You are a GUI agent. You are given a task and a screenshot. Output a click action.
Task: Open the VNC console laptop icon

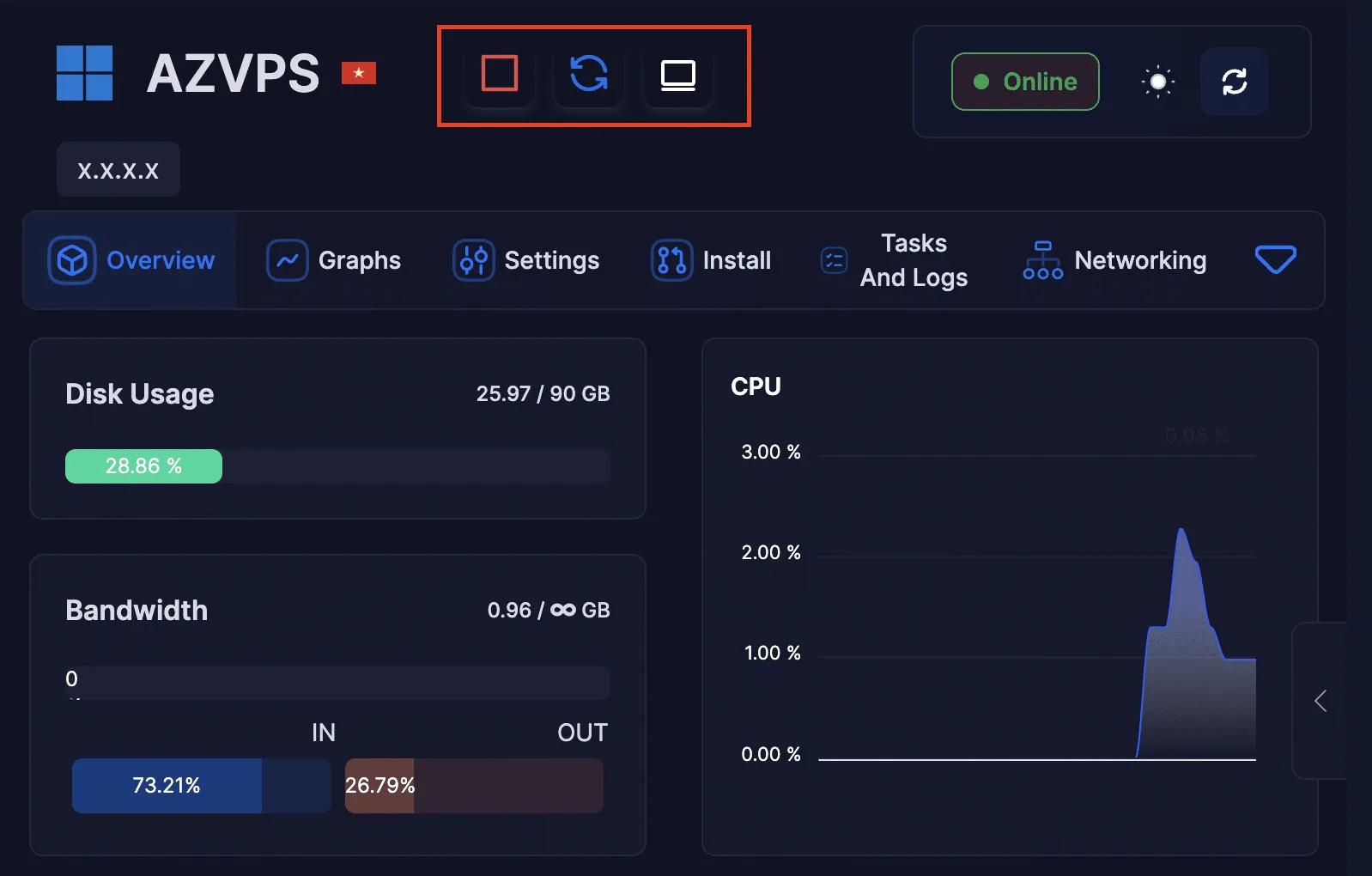tap(678, 75)
